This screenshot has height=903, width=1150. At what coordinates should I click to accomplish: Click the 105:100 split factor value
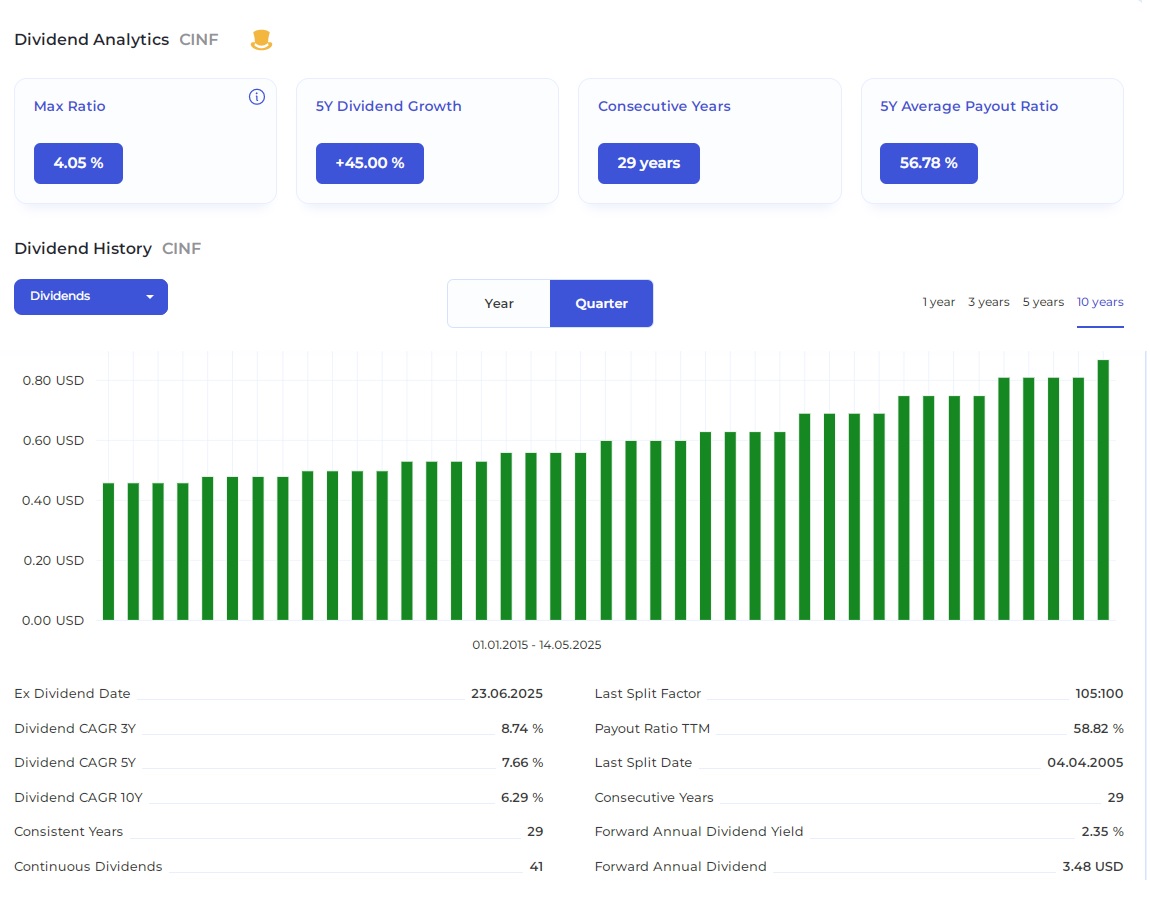1099,694
